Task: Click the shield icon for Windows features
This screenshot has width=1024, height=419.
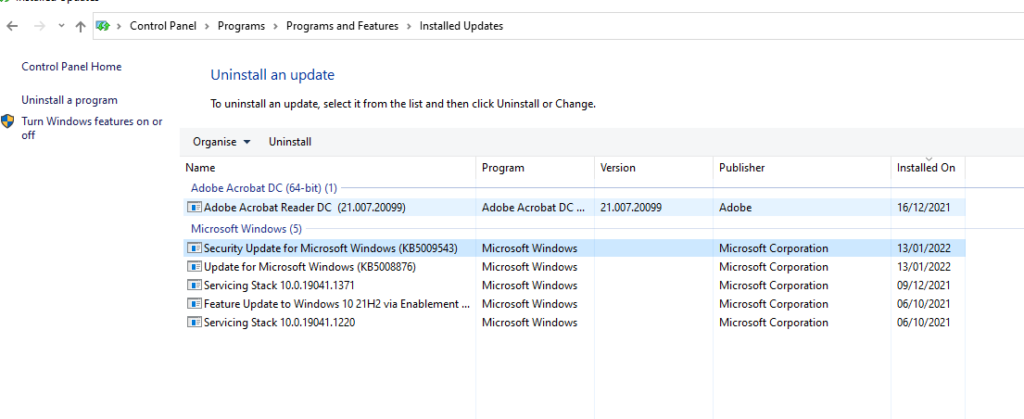Action: [8, 121]
